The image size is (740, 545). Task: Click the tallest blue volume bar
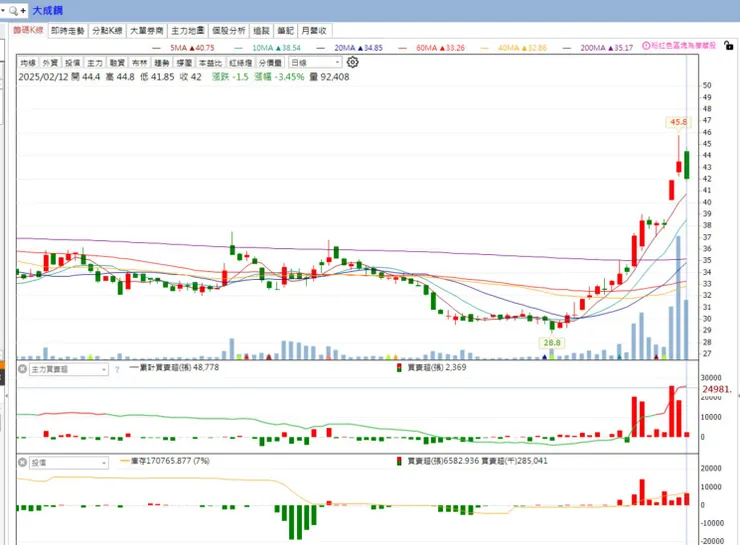[x=678, y=297]
